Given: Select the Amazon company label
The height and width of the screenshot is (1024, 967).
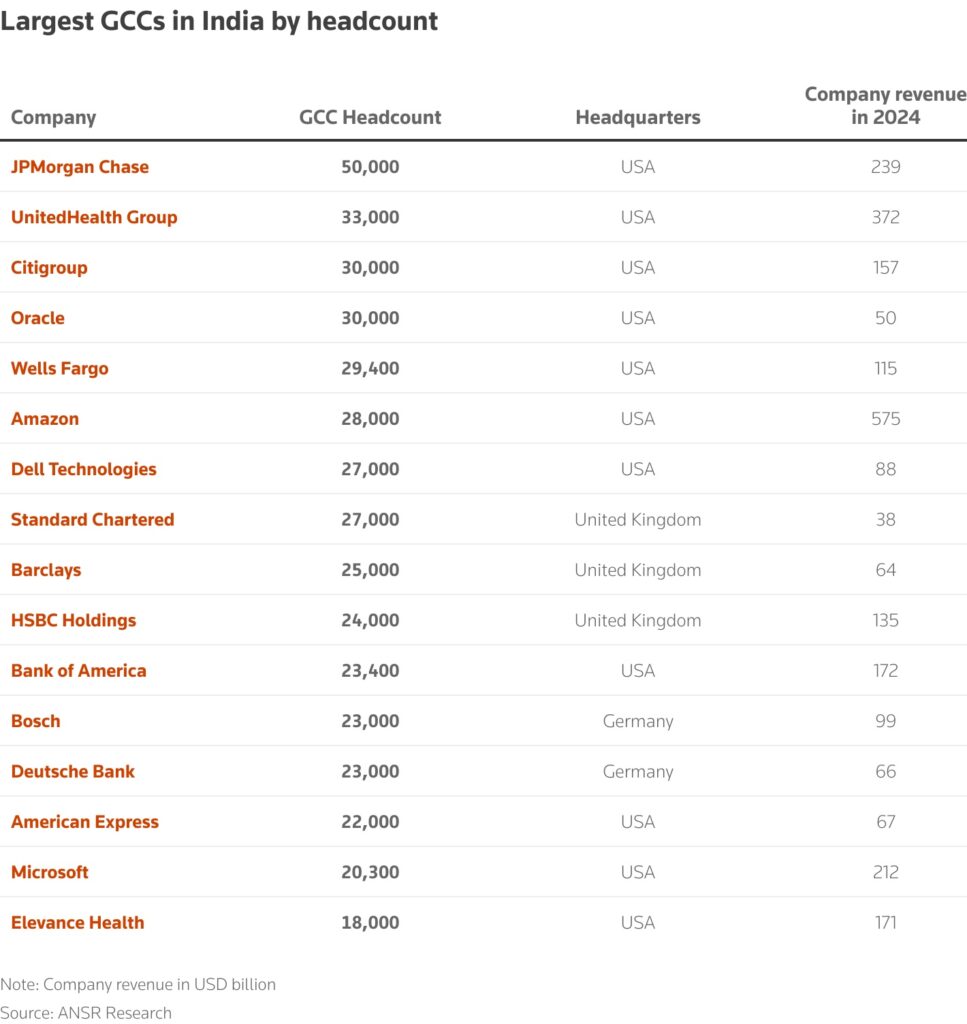Looking at the screenshot, I should pyautogui.click(x=45, y=419).
